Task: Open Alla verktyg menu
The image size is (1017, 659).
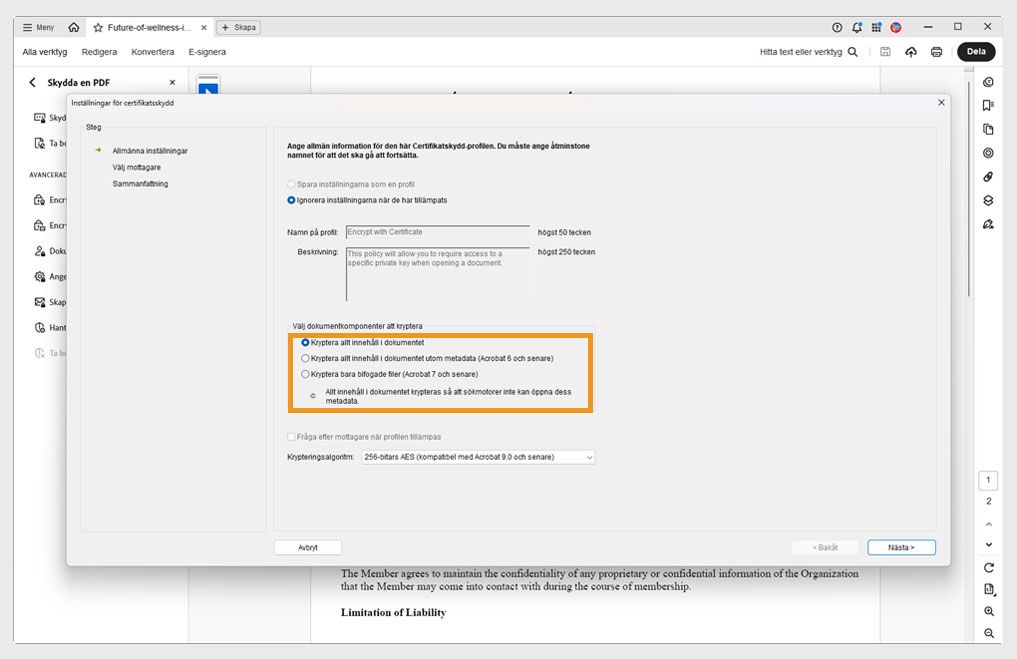Action: click(45, 52)
